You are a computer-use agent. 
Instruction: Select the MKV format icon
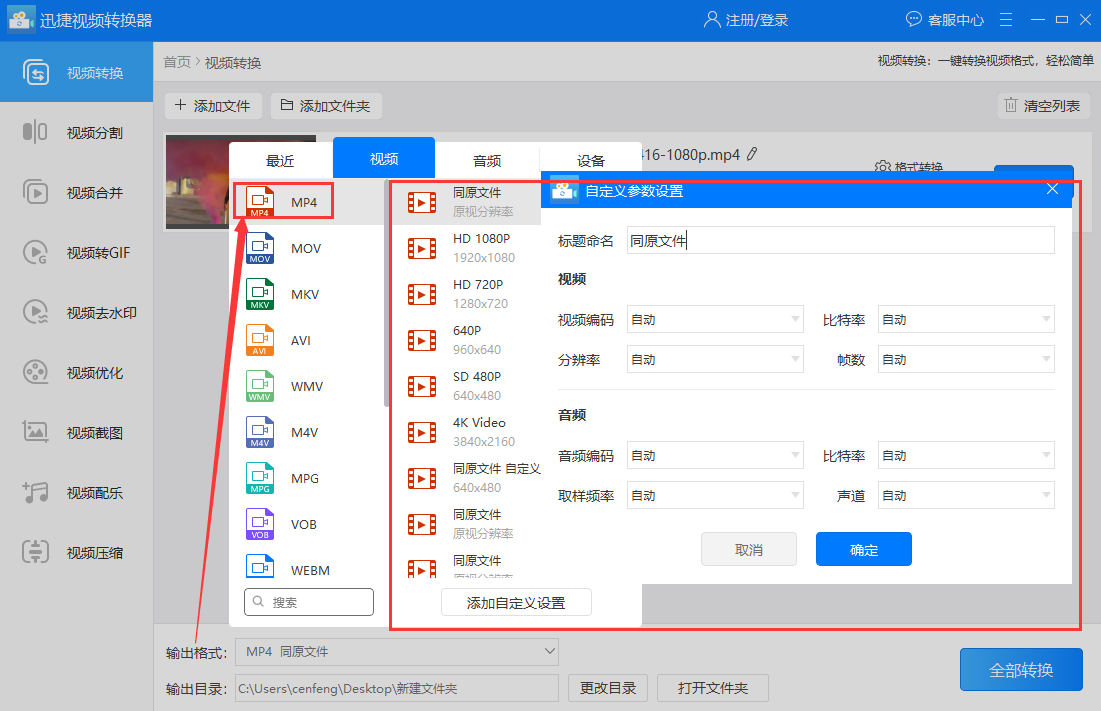click(x=260, y=294)
